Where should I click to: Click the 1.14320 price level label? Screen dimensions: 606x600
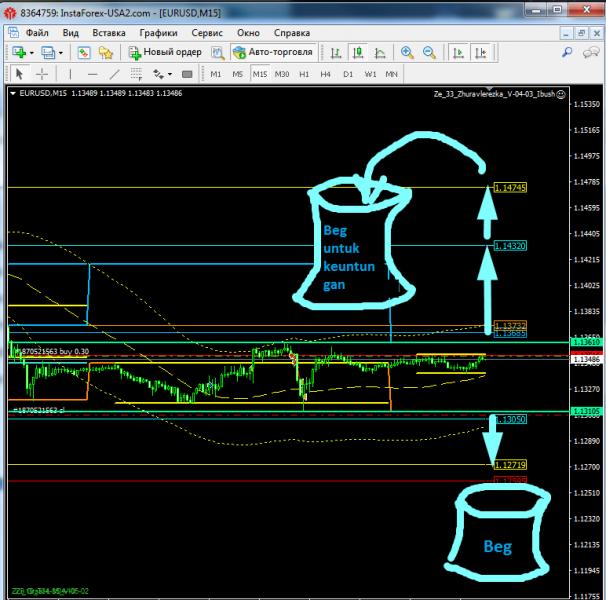click(x=510, y=246)
